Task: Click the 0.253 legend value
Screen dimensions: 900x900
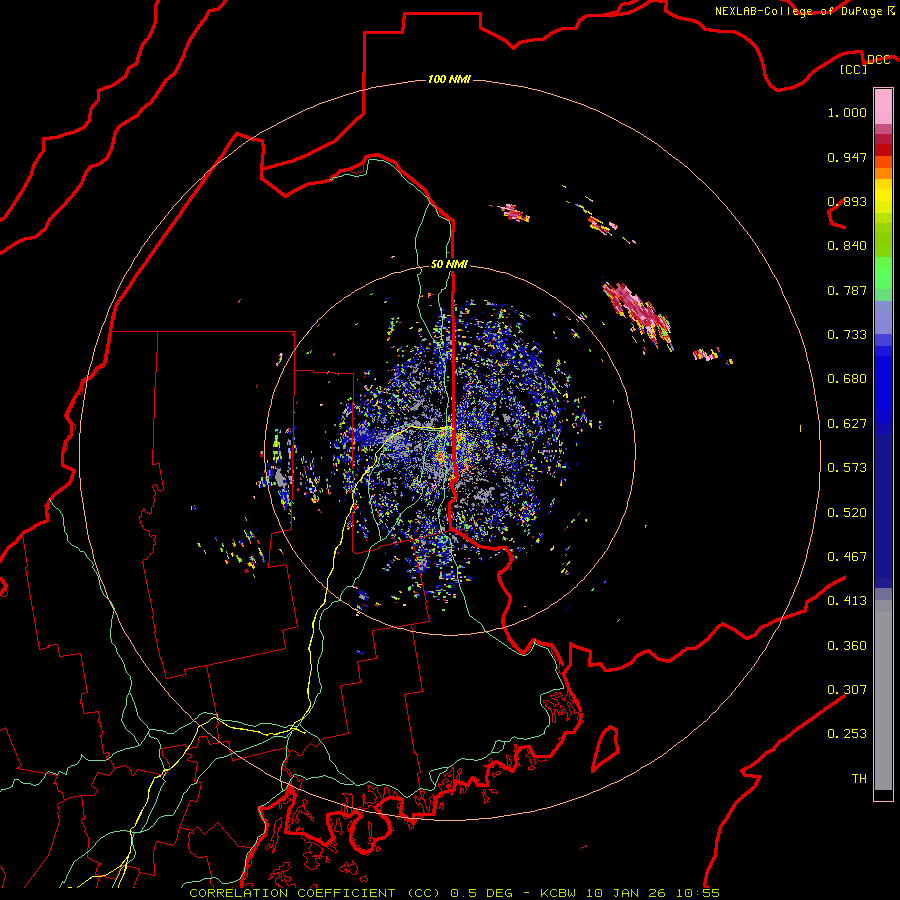Action: [847, 734]
